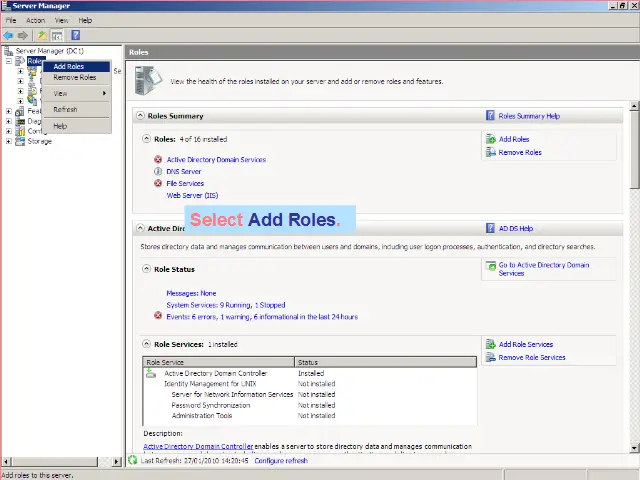640x480 pixels.
Task: Collapse the Role Services section
Action: (146, 344)
